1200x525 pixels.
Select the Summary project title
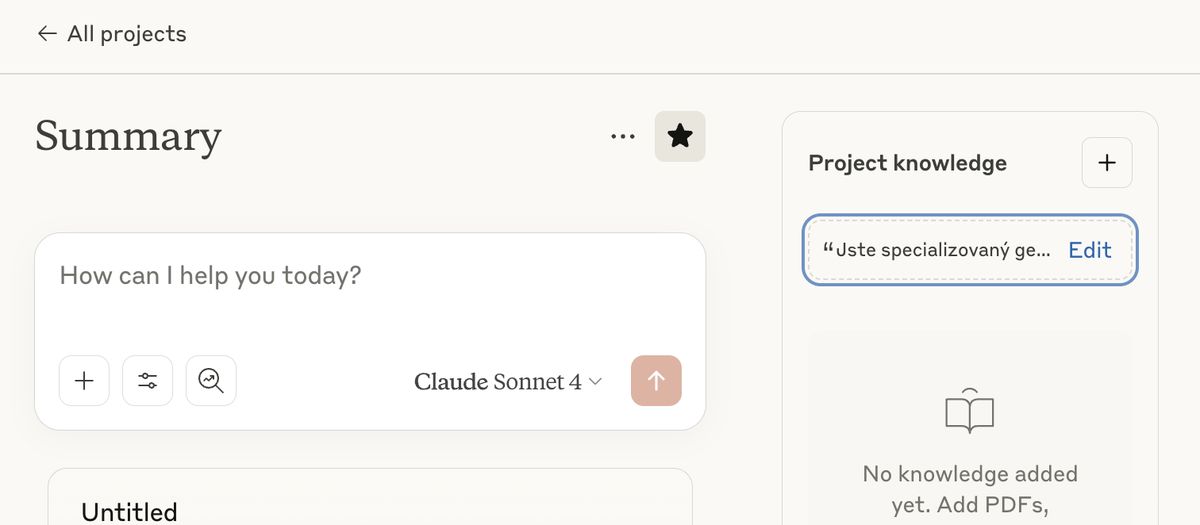[128, 135]
